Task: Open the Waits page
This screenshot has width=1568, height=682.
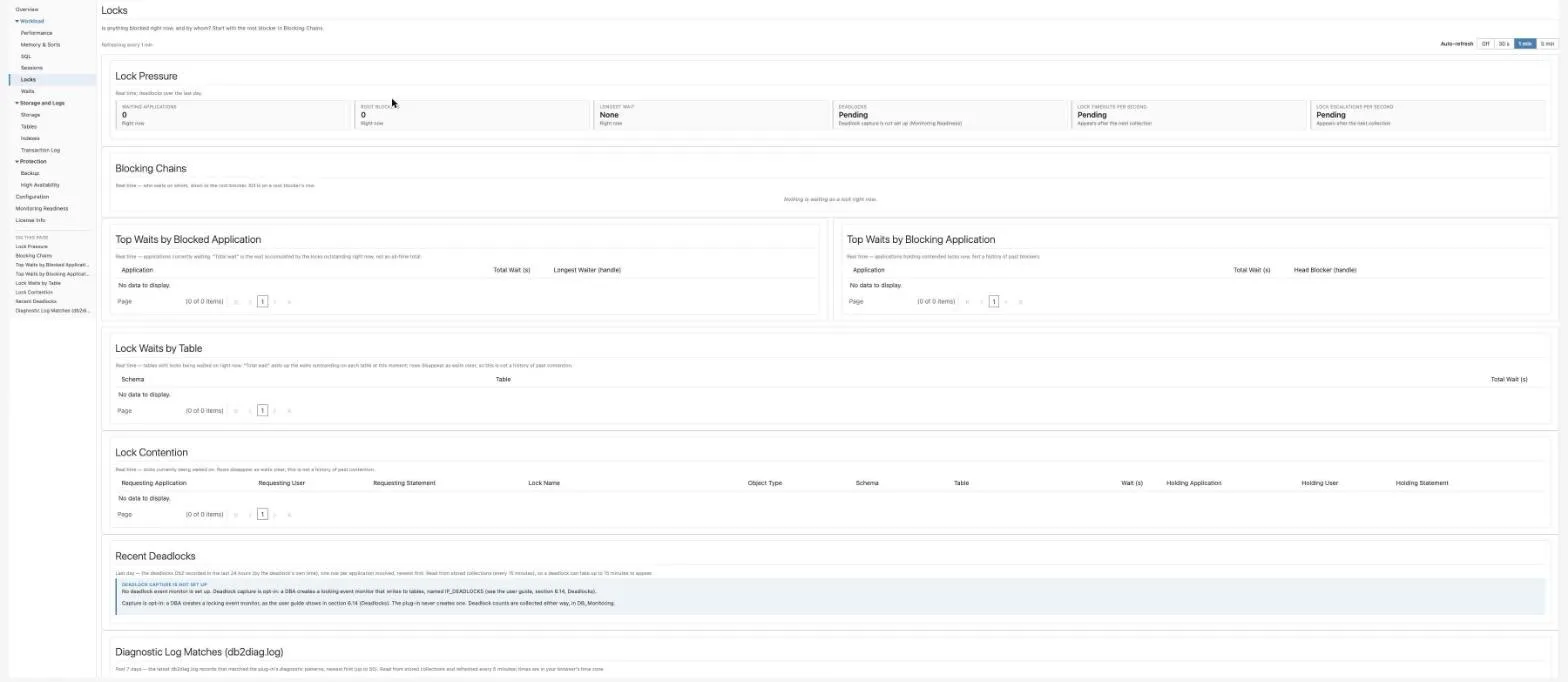Action: pos(27,91)
